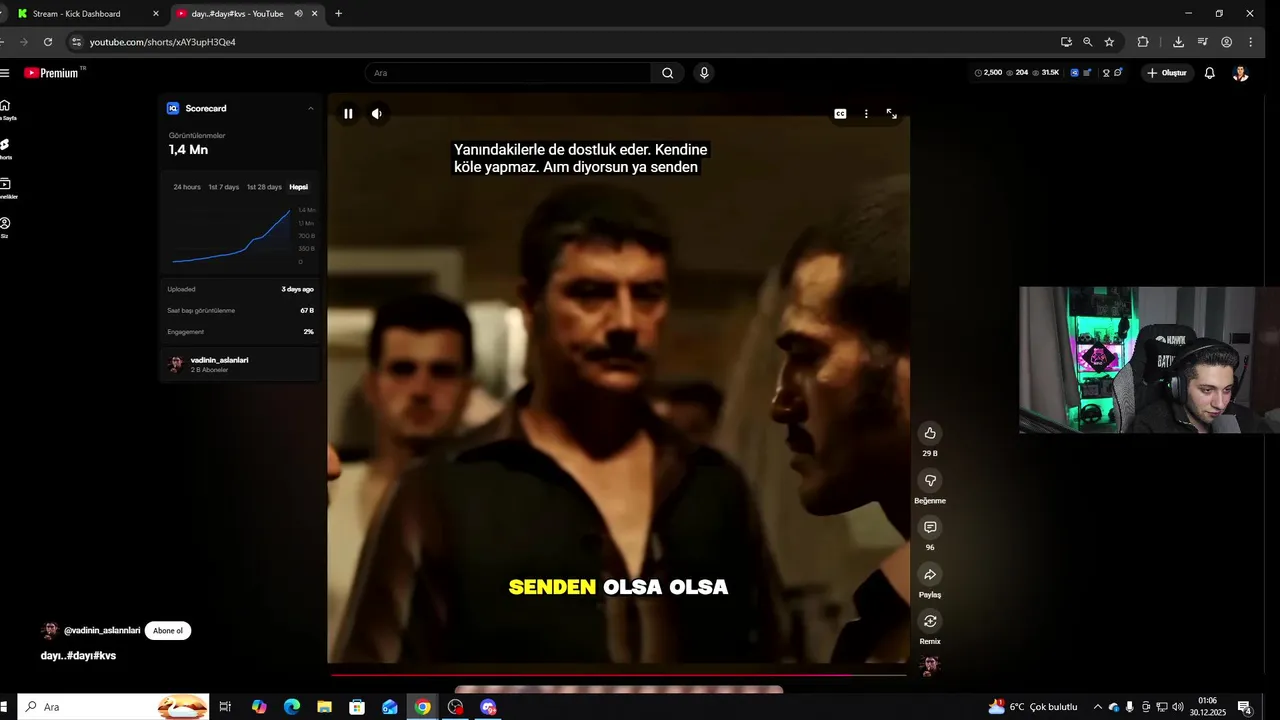Open Abonelikler subscriptions in sidebar
Screen dimensions: 1280x720
coord(7,188)
